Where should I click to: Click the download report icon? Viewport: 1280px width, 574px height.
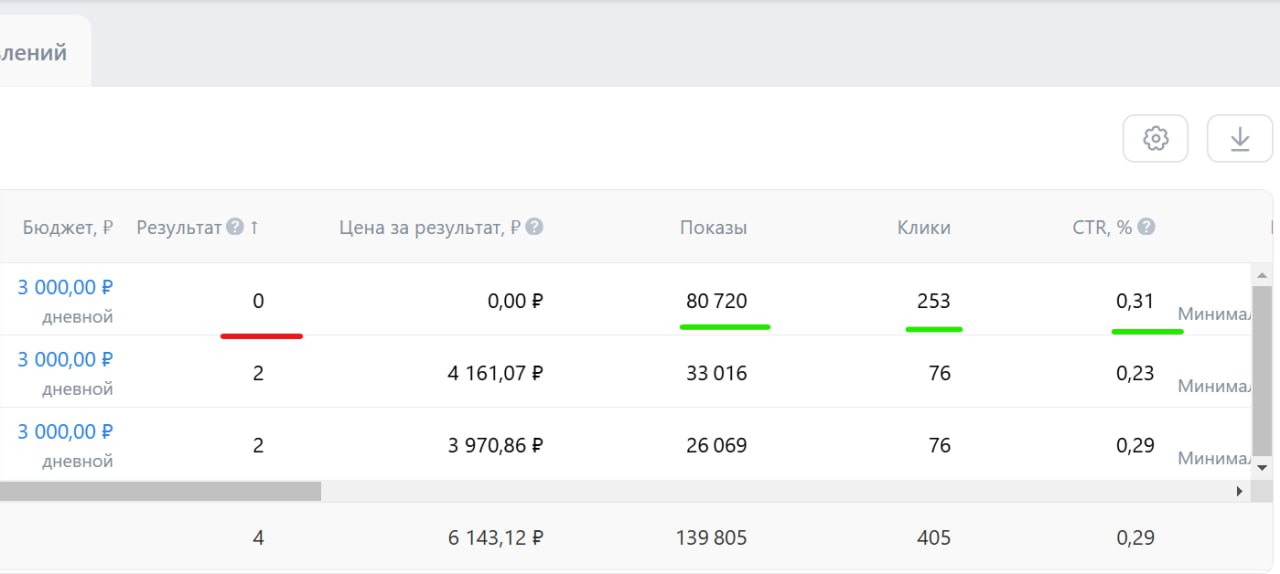point(1239,139)
